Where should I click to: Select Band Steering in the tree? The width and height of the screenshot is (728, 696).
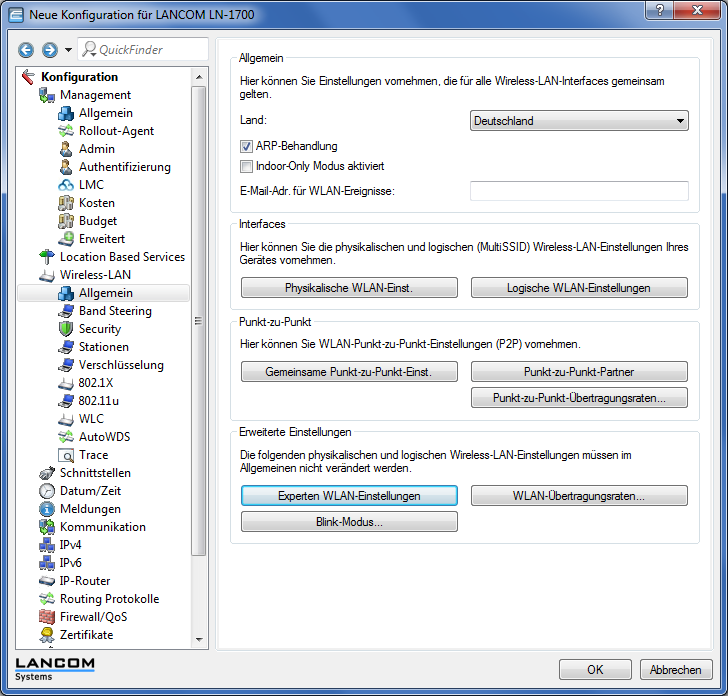115,311
